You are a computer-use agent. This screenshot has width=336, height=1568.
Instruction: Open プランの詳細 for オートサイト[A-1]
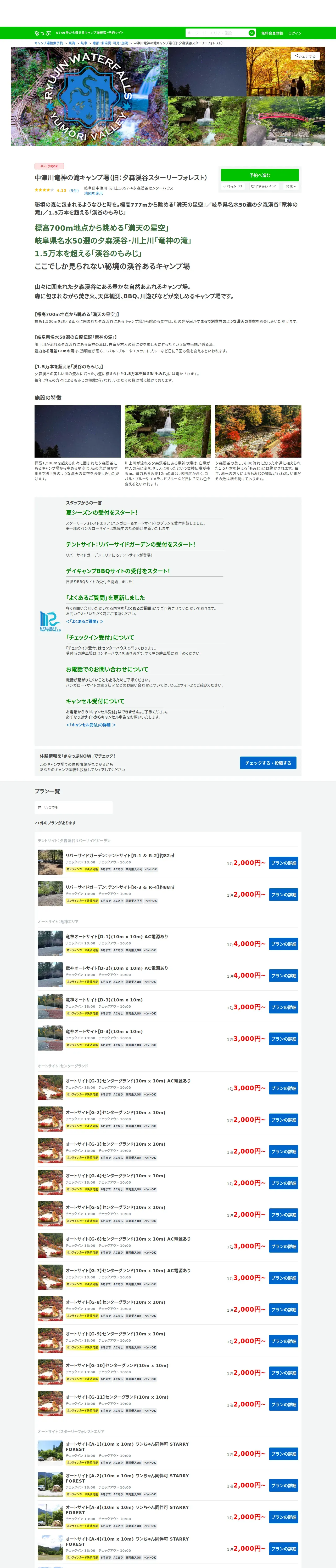click(284, 1454)
